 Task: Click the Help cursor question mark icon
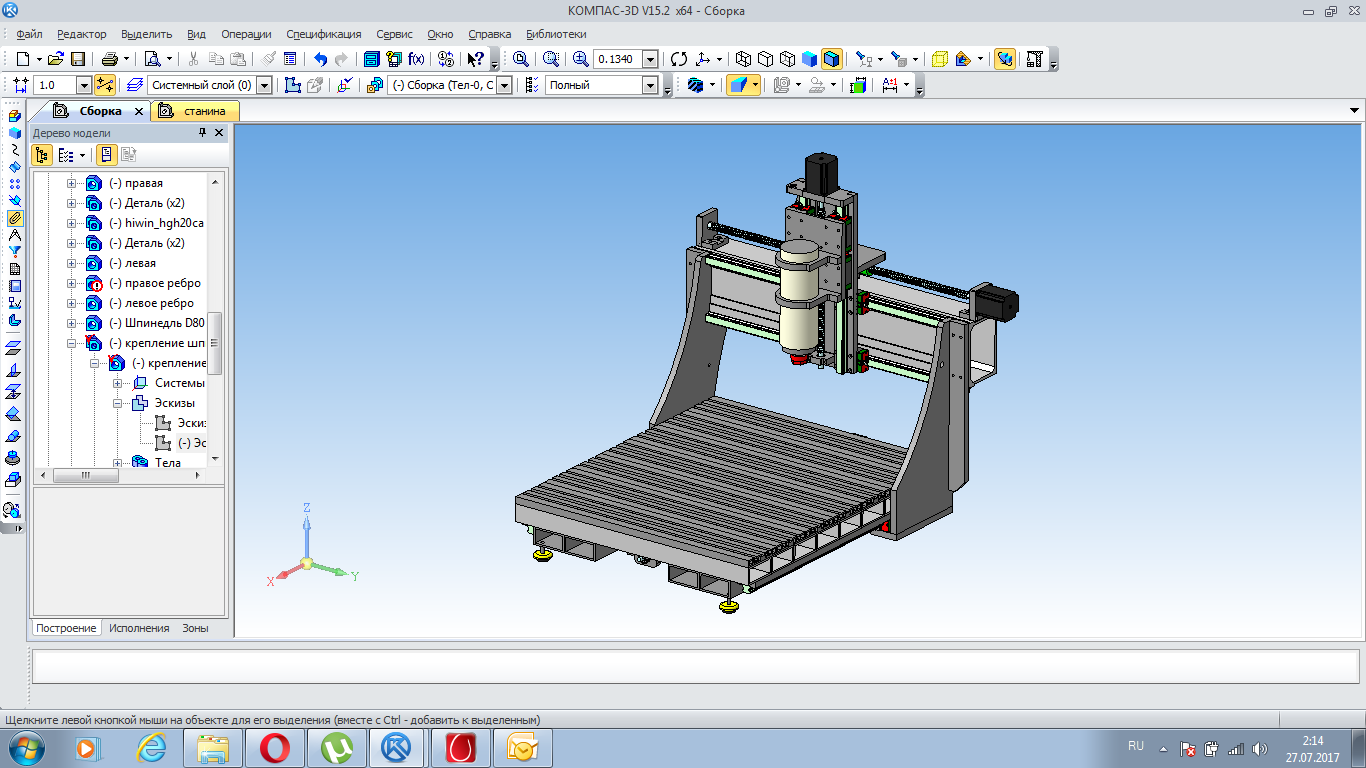point(476,59)
